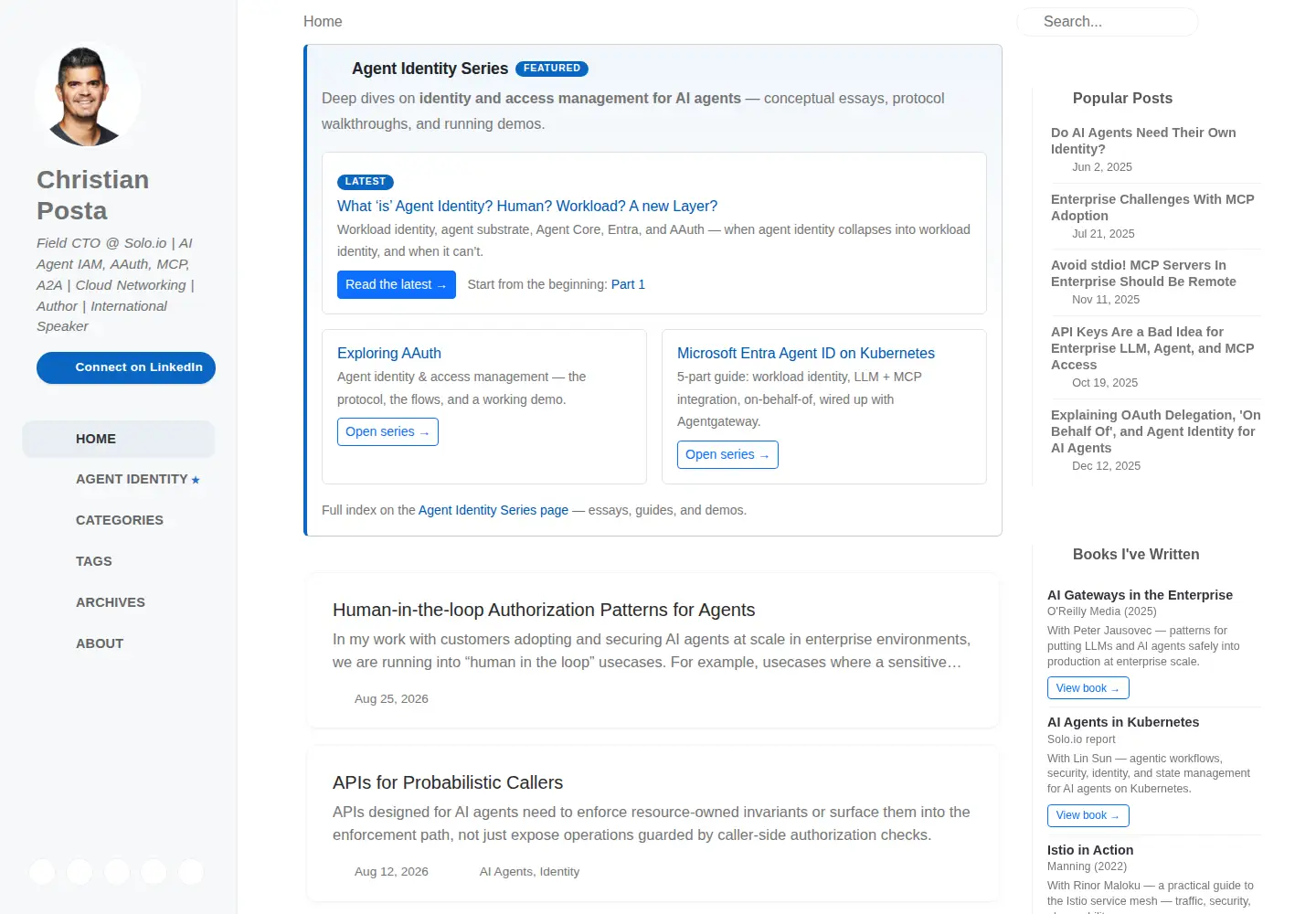Click the Connect on LinkedIn button
1316x914 pixels.
coord(126,367)
